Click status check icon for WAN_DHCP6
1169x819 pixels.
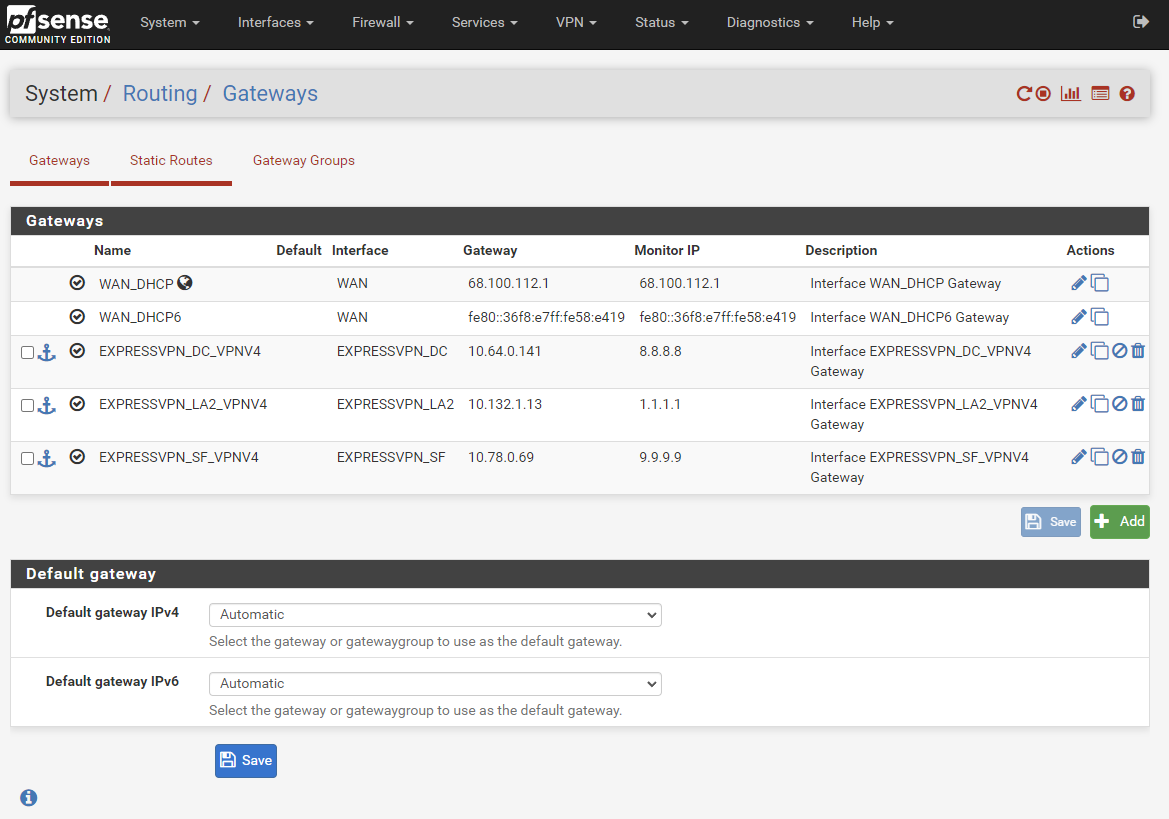77,316
